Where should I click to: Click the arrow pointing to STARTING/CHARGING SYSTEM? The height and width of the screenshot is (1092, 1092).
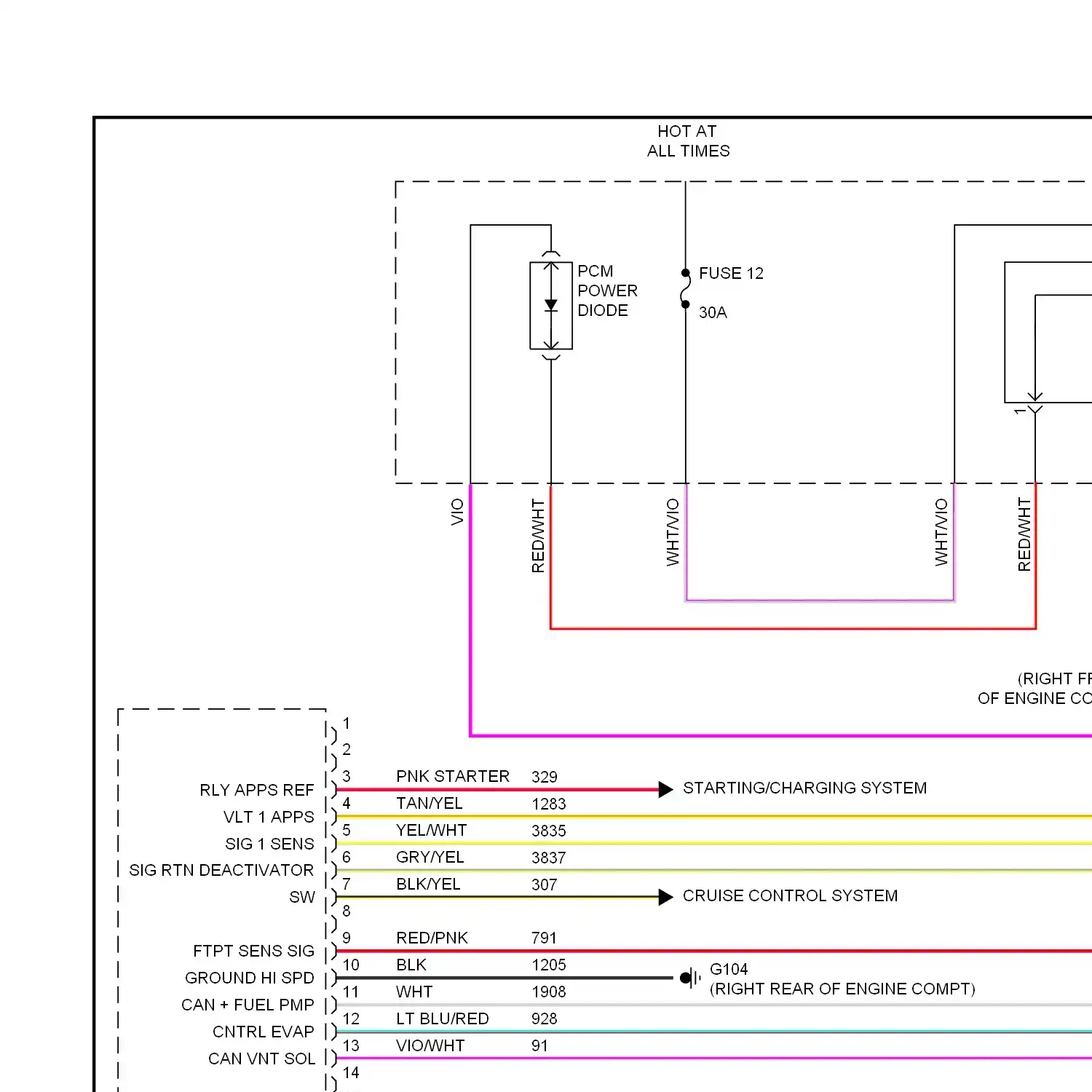pos(665,789)
